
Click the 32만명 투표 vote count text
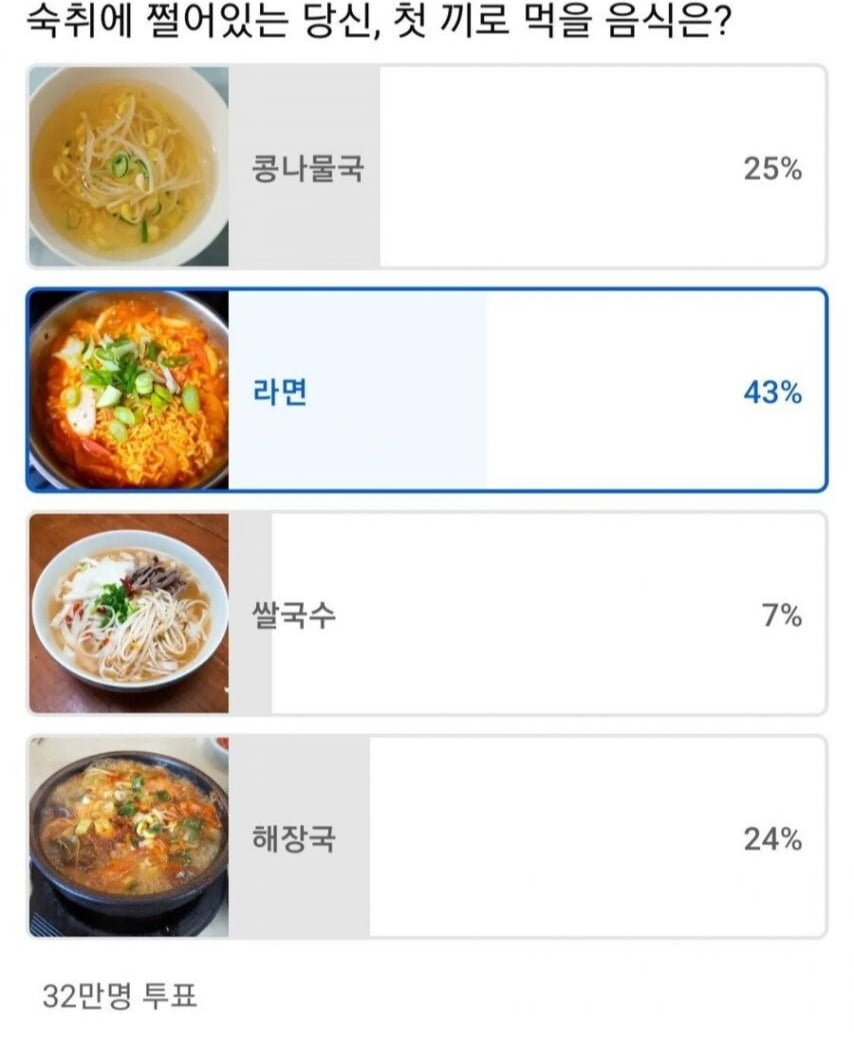click(x=120, y=996)
